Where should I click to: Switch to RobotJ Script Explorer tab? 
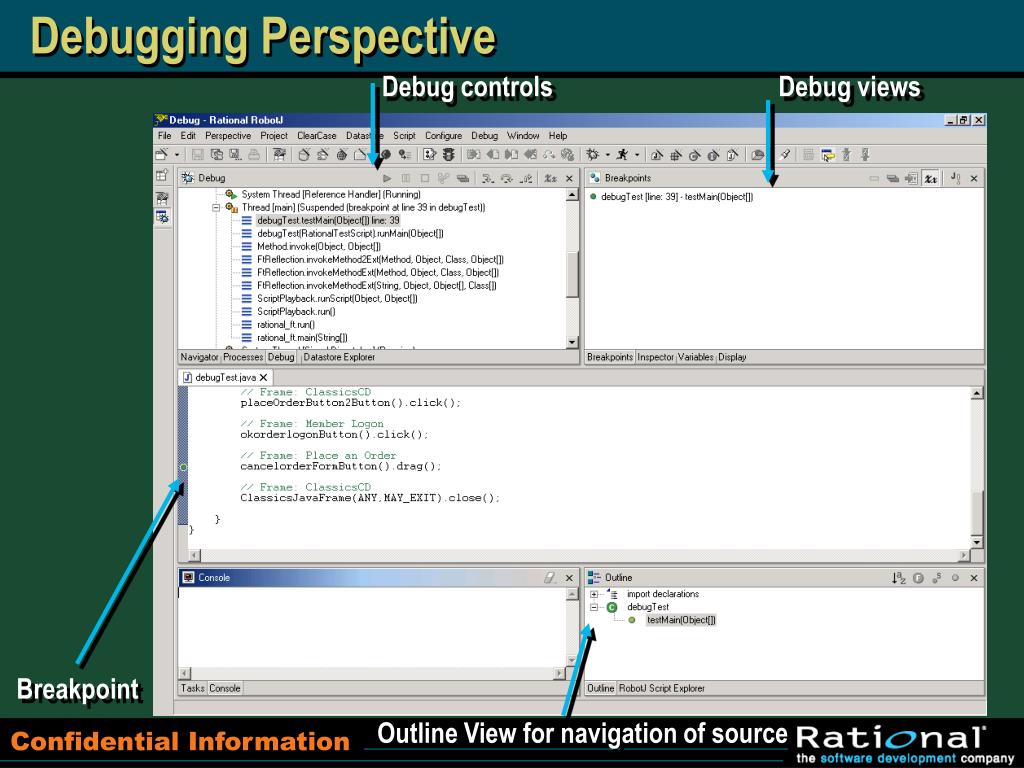662,688
